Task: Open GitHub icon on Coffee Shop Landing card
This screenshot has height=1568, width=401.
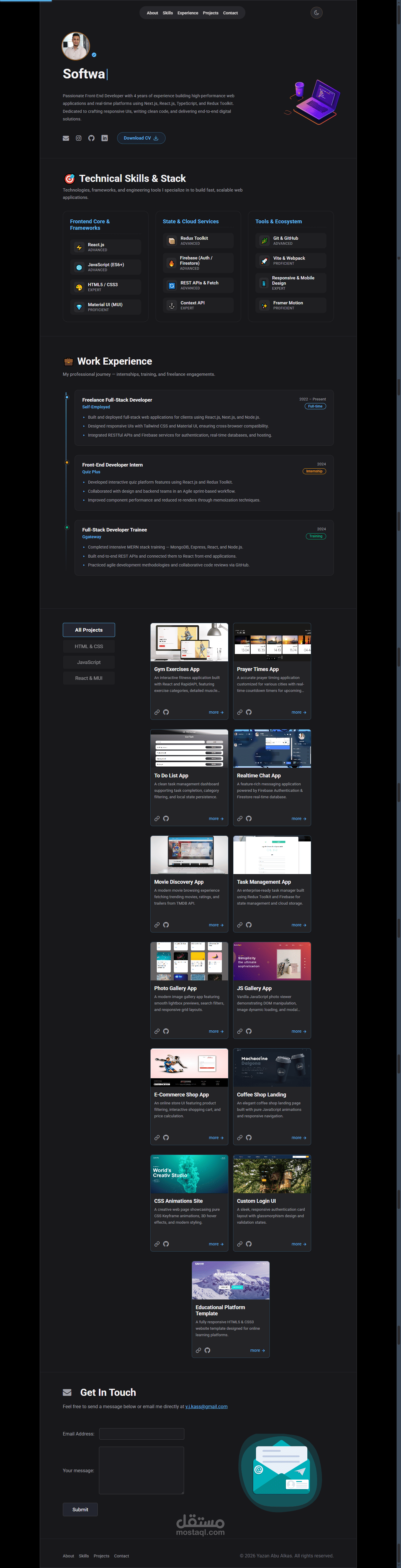Action: click(249, 1138)
